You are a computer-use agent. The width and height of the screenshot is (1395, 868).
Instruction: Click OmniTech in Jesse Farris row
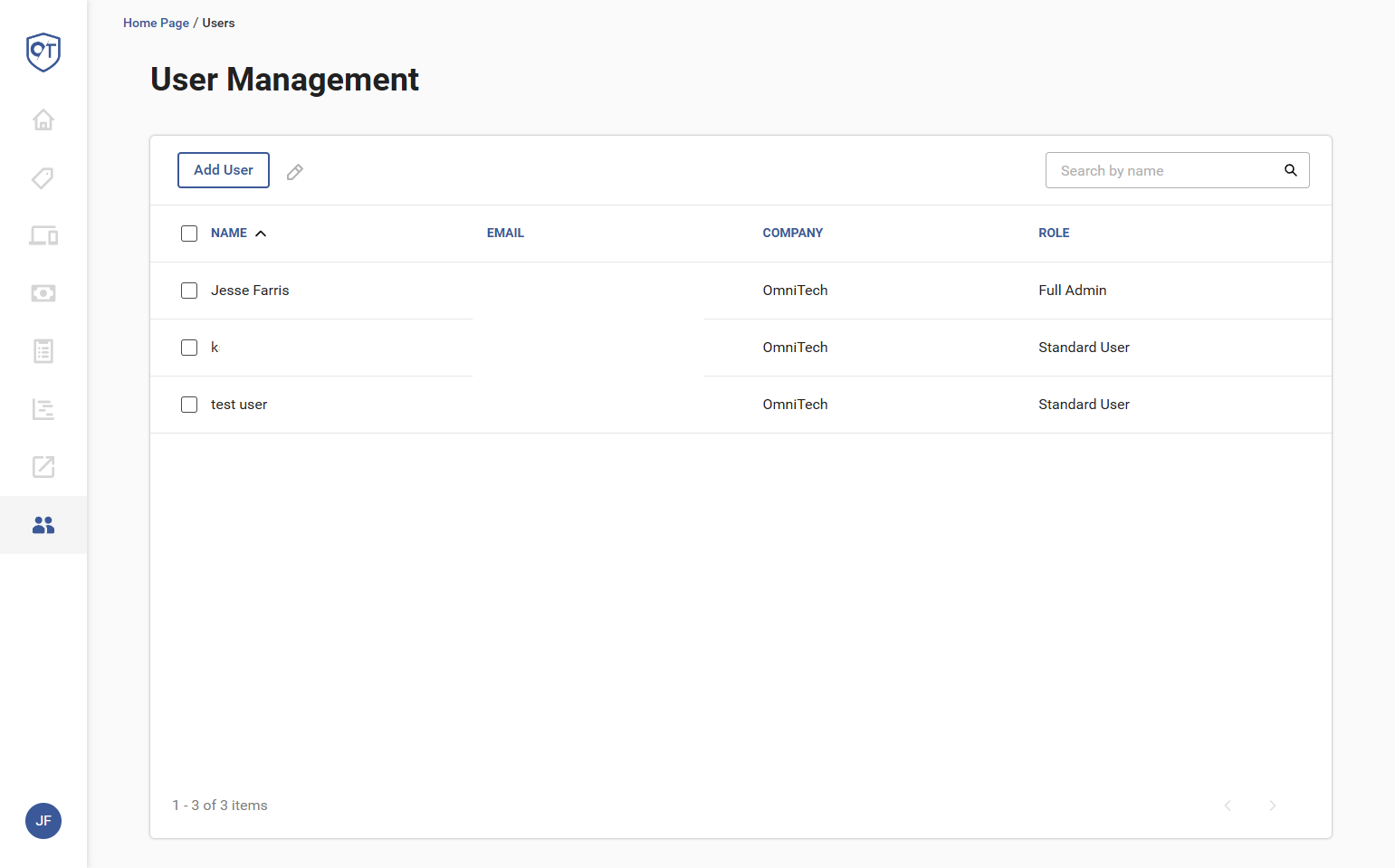pyautogui.click(x=795, y=291)
